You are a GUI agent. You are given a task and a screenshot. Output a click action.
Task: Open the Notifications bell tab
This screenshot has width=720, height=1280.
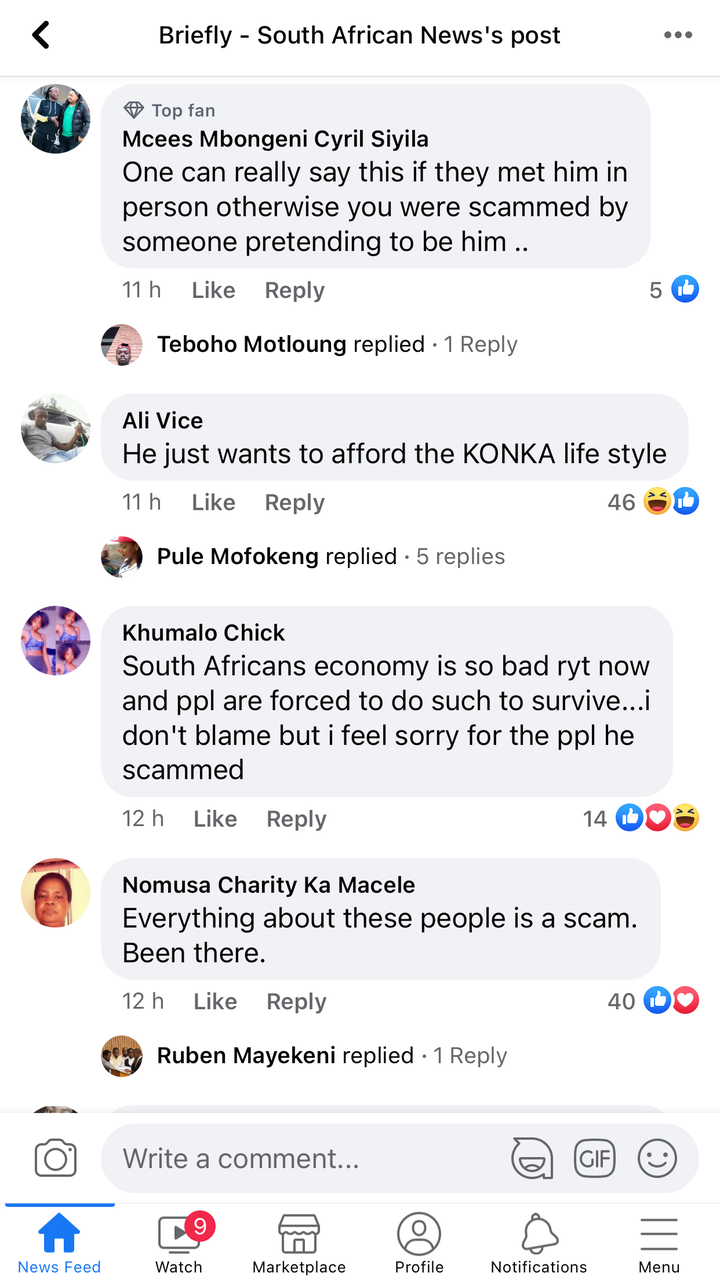click(x=539, y=1243)
